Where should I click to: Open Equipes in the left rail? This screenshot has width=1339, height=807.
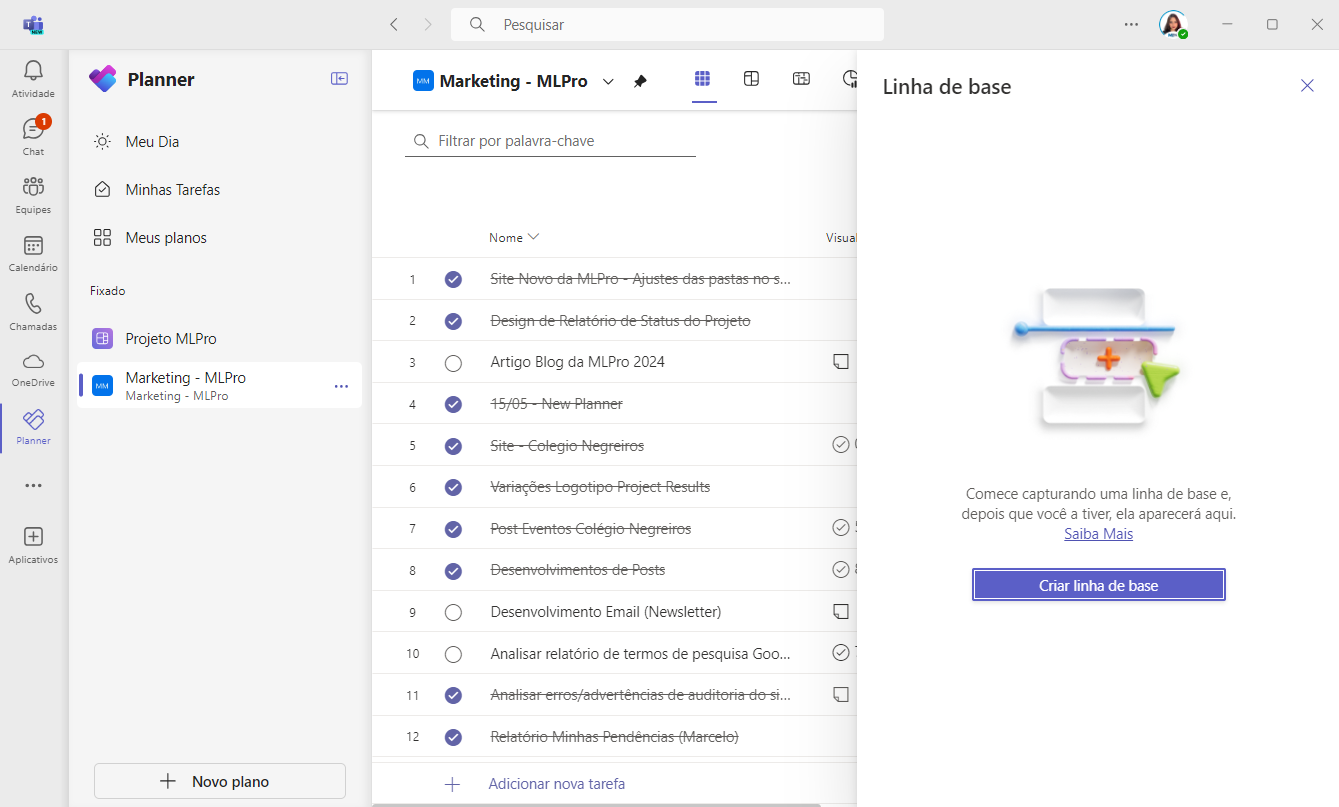[33, 195]
